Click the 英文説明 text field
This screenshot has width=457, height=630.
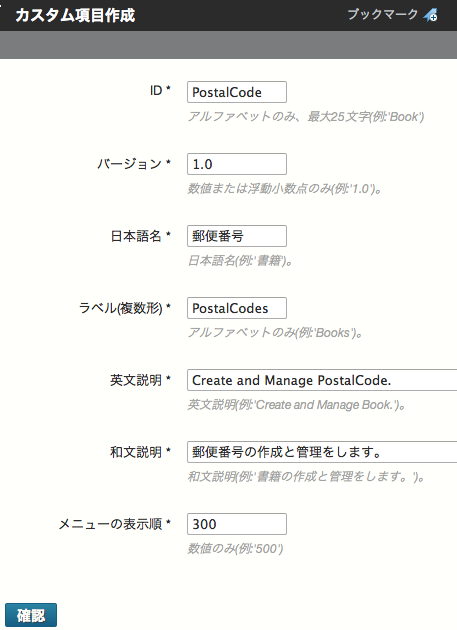(x=322, y=380)
